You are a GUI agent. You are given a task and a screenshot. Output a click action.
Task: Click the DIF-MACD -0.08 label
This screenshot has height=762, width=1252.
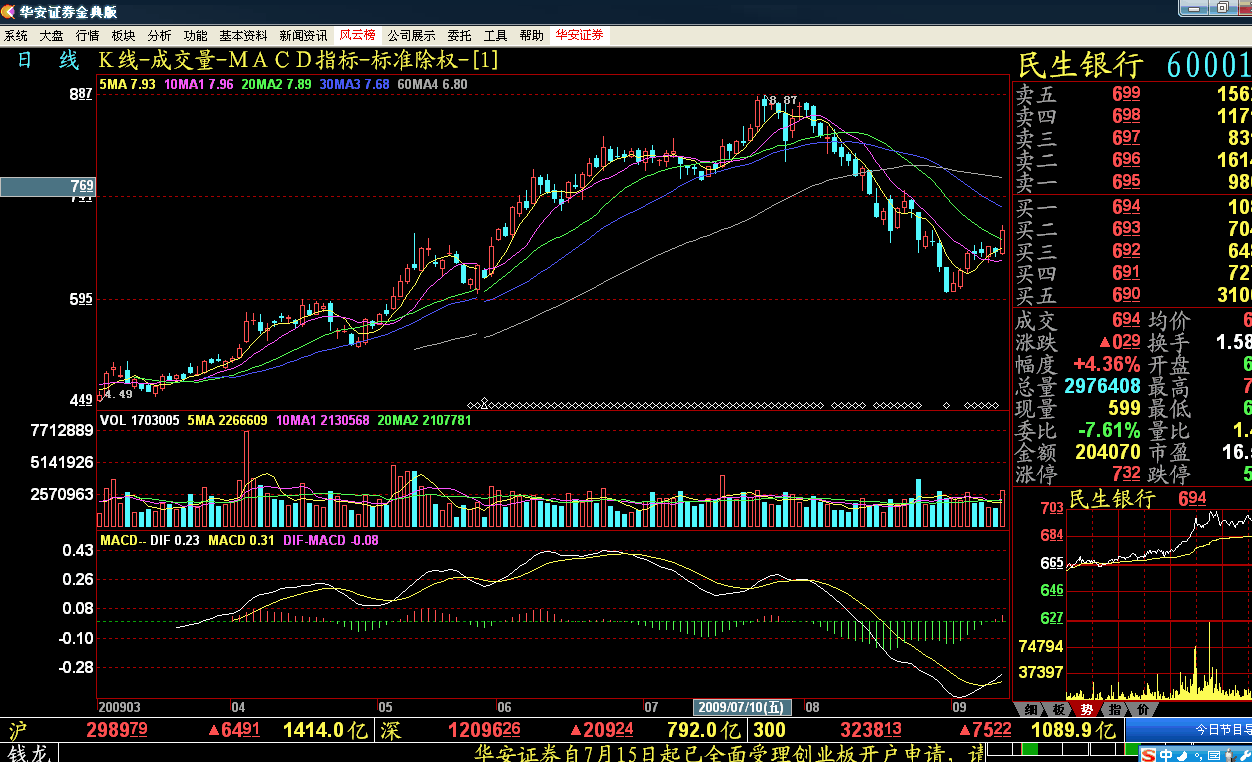point(331,541)
